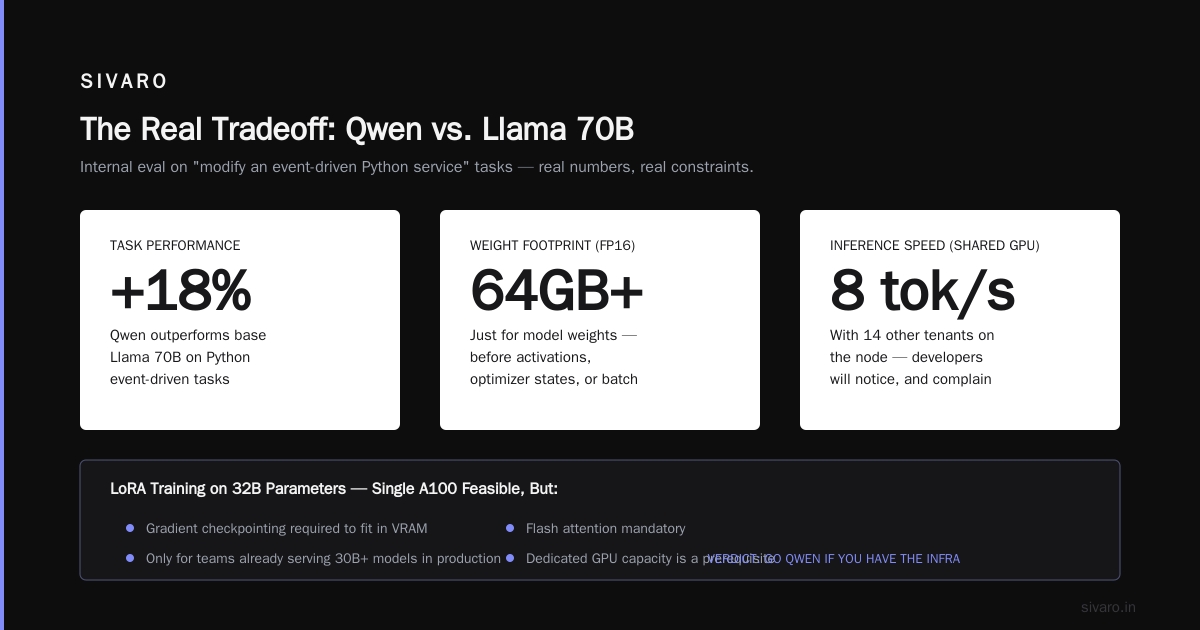Select the heading "The Real Tradeoff: Qwen vs. Llama 70B"
Screen dimensions: 1200x630
(357, 129)
